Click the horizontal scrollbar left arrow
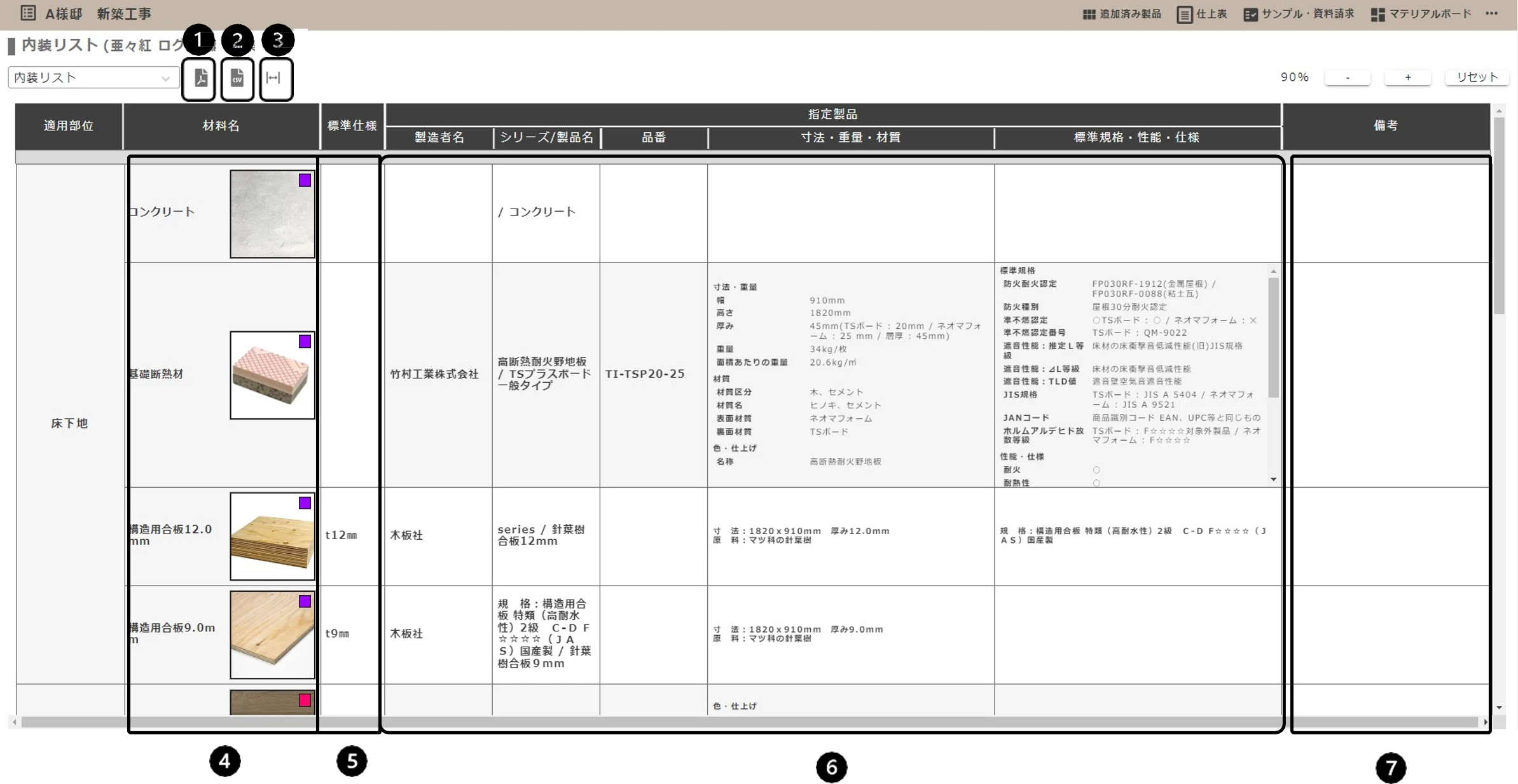 point(15,722)
